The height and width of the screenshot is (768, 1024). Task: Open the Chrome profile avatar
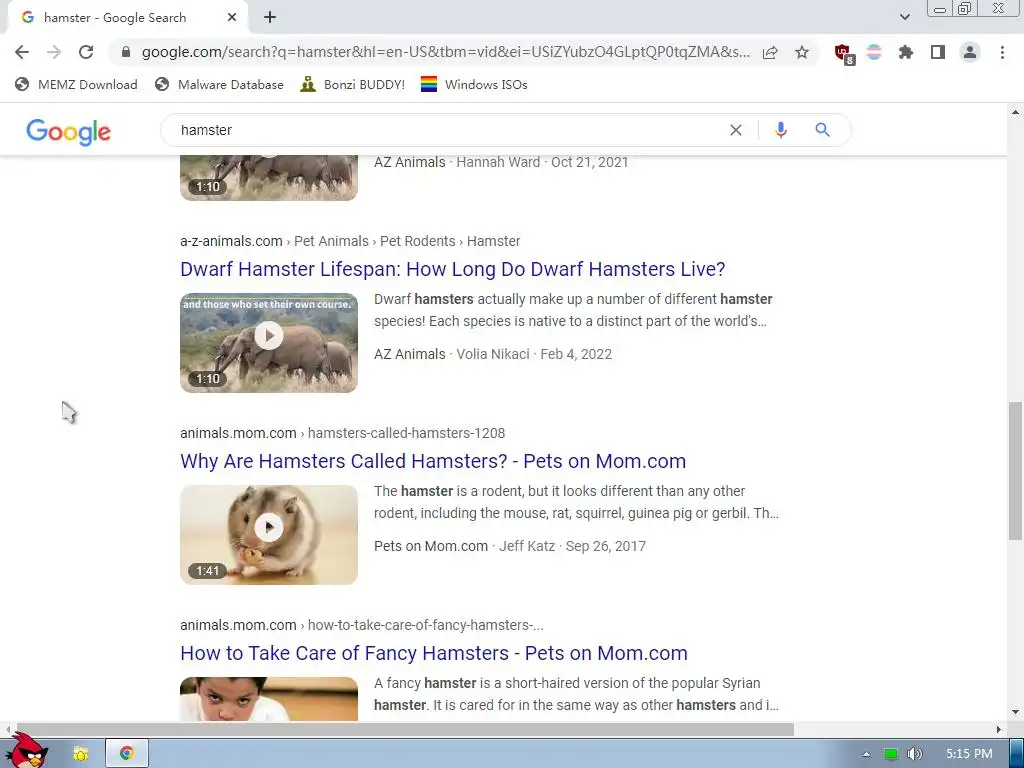(x=970, y=52)
